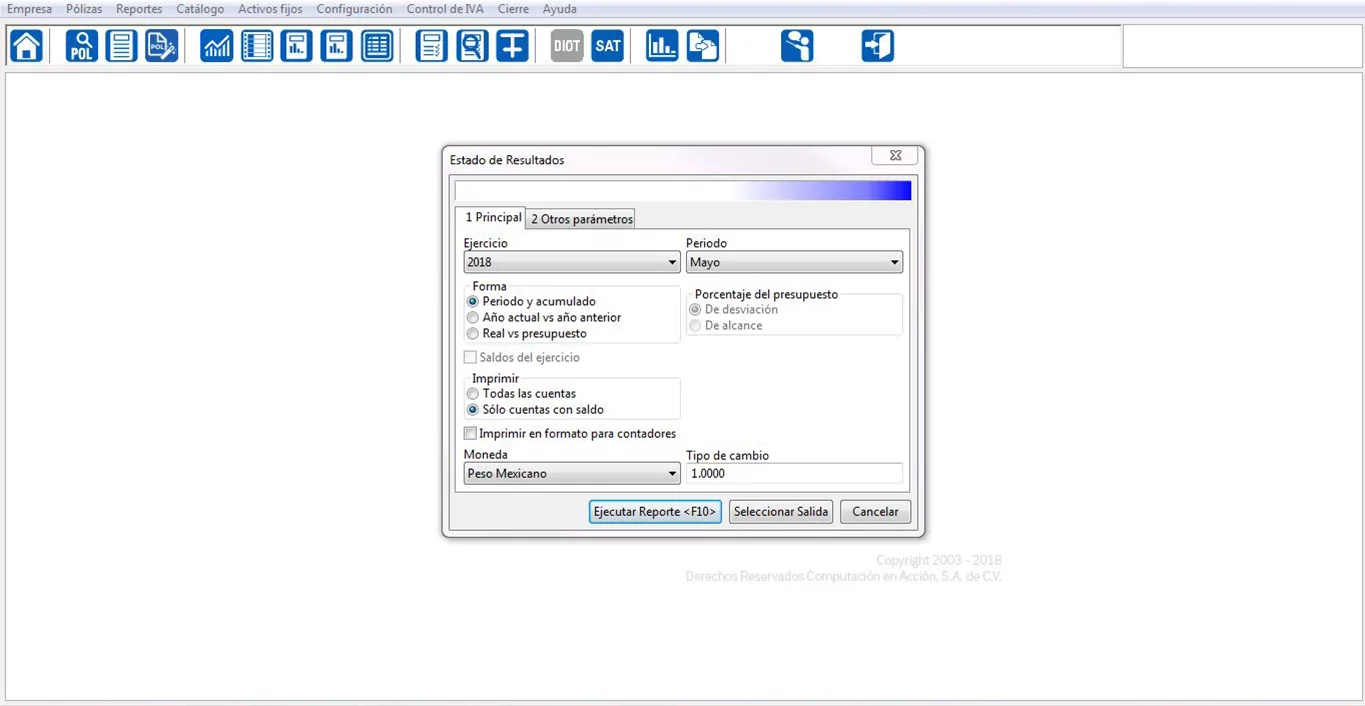
Task: Open the bar chart report icon
Action: 662,46
